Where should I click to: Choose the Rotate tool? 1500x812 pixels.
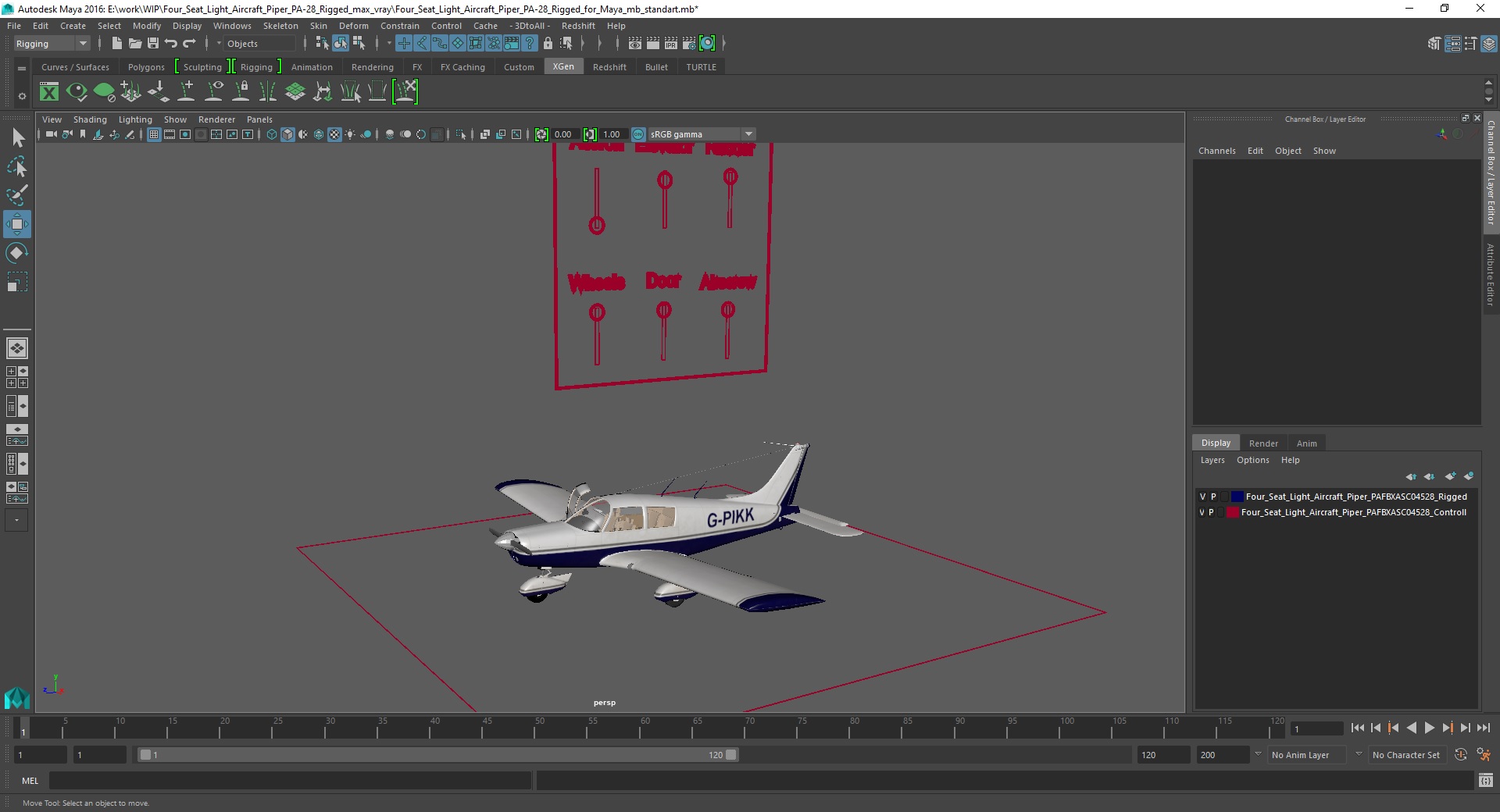point(17,253)
